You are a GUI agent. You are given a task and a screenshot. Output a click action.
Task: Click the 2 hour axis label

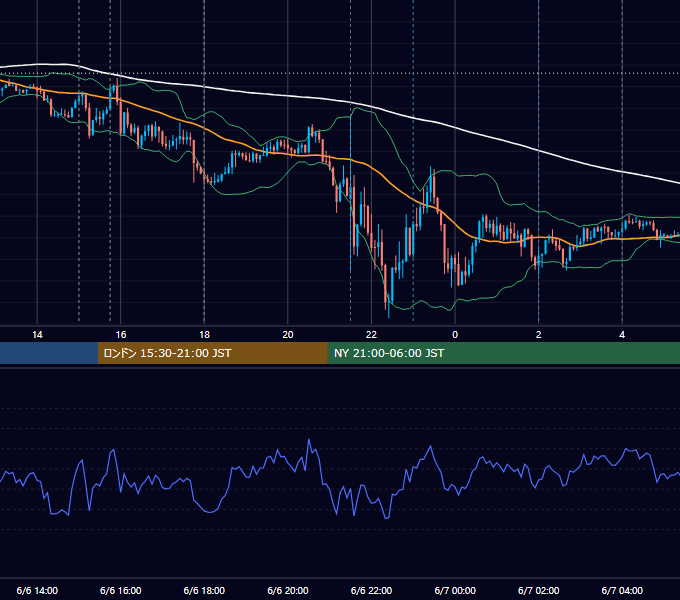[539, 335]
